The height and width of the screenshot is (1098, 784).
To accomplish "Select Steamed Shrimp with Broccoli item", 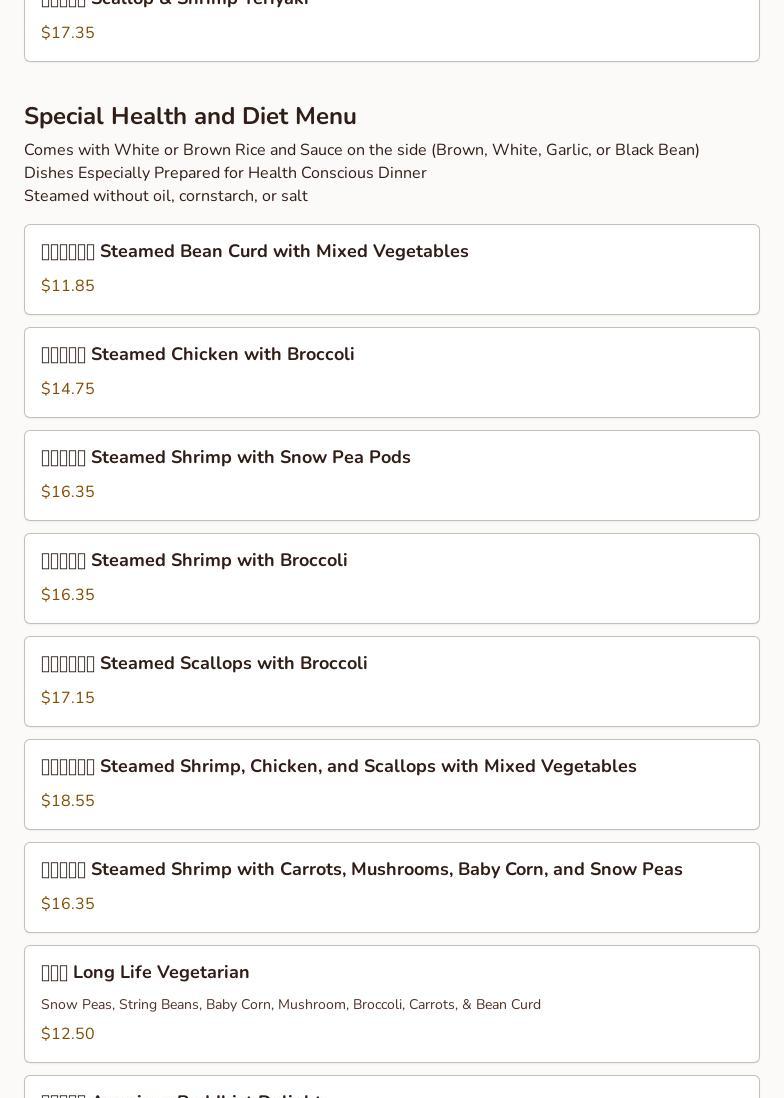I will click(392, 578).
